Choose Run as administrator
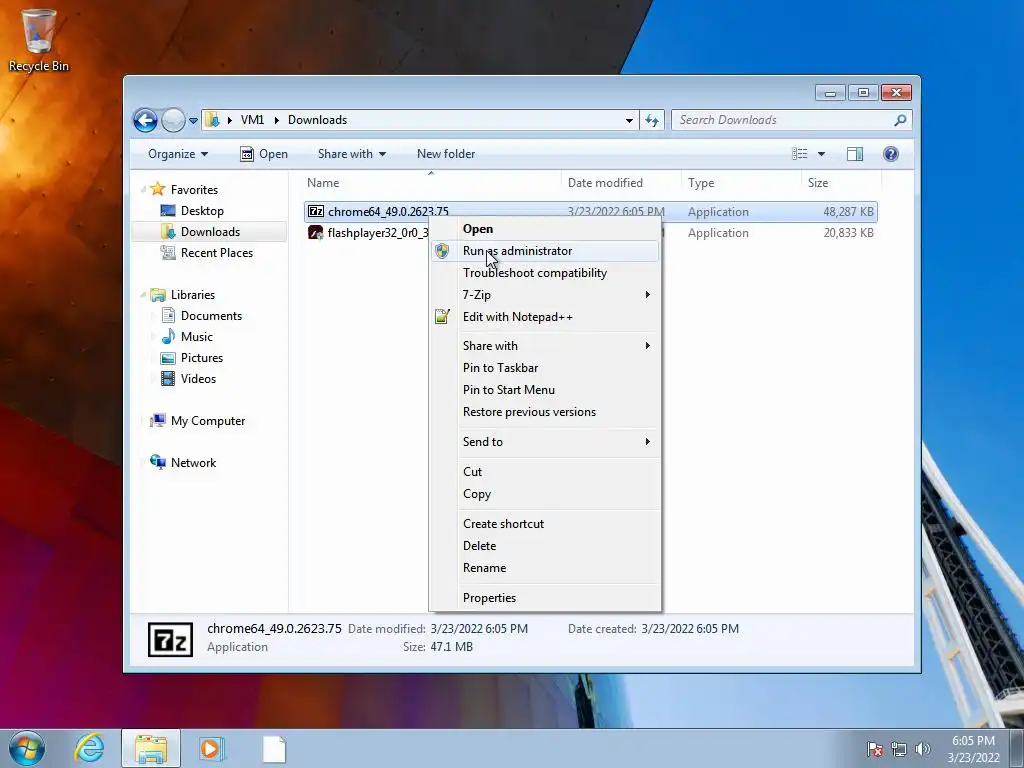 click(x=545, y=251)
